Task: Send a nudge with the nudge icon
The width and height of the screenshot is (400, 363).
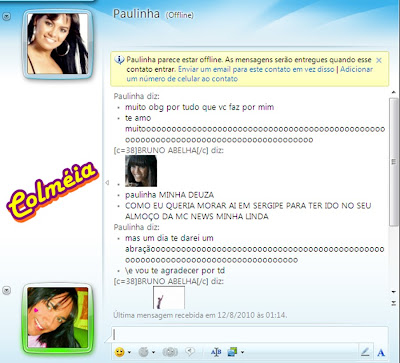Action: (170, 352)
